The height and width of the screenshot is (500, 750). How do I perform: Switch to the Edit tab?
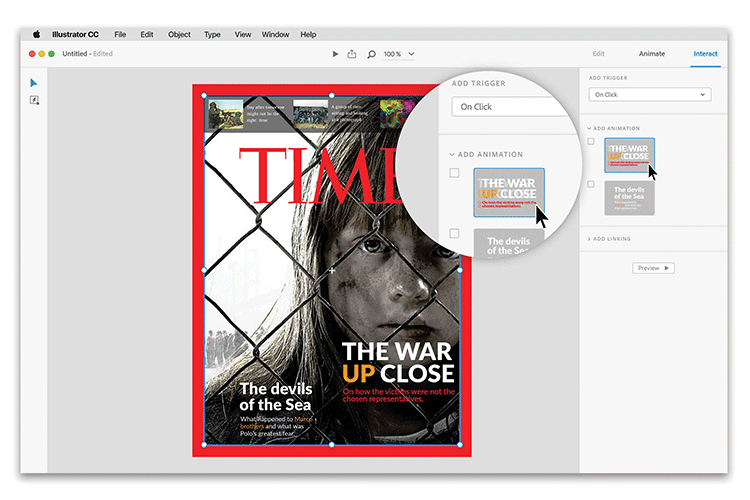(x=598, y=54)
